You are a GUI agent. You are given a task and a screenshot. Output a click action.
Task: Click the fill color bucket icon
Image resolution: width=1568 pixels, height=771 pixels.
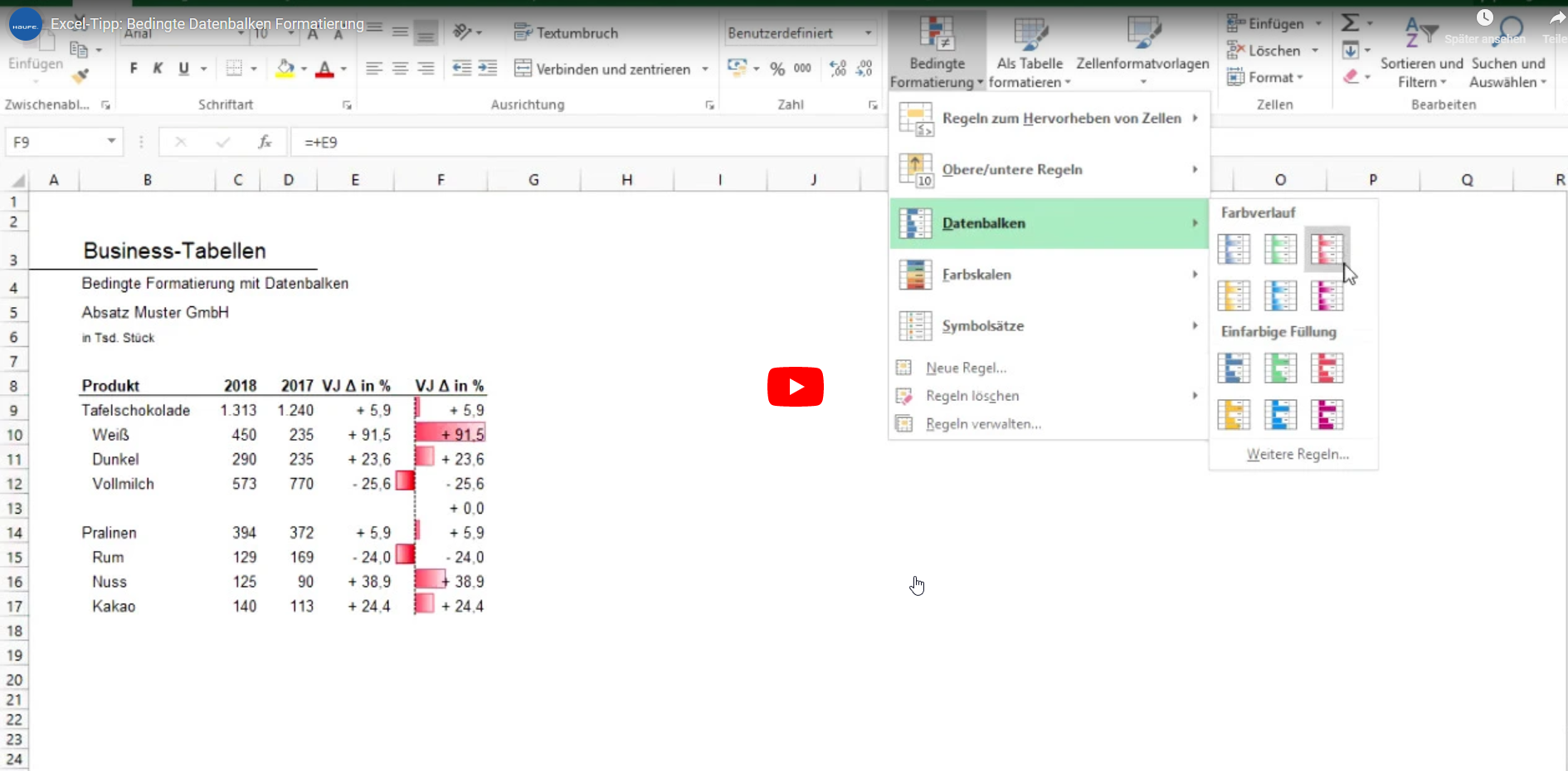285,69
